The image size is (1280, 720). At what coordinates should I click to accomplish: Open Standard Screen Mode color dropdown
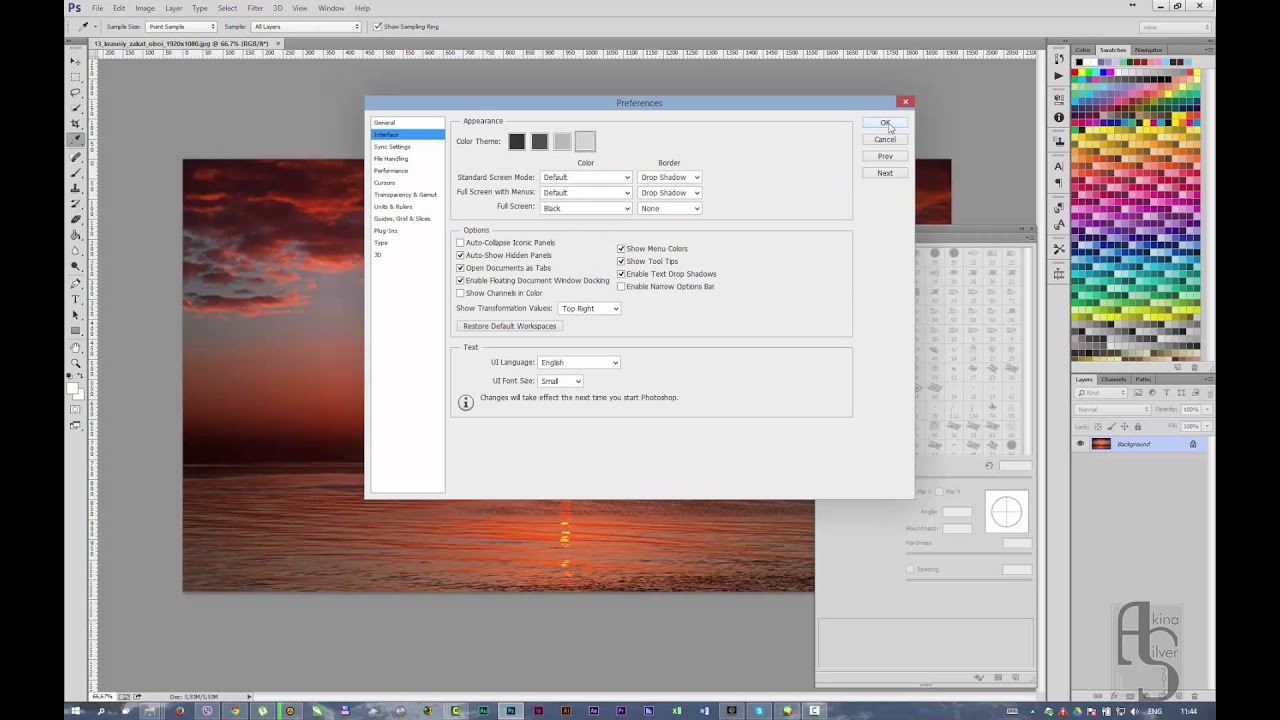(586, 177)
